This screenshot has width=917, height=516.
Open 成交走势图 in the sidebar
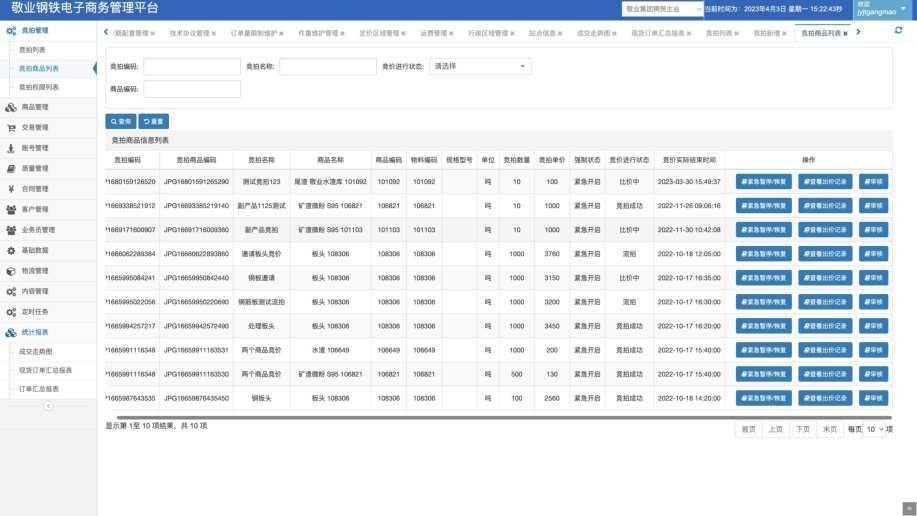(35, 352)
